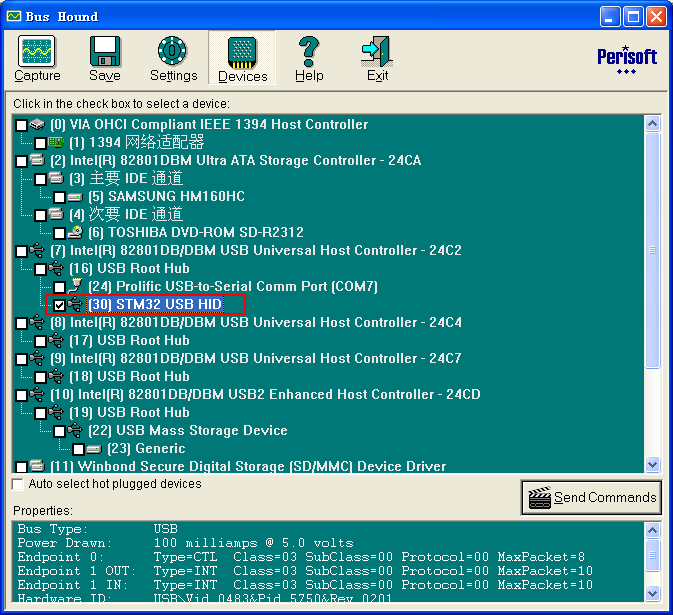The width and height of the screenshot is (673, 615).
Task: Click the 'Bus Type:' property line
Action: [x=98, y=529]
